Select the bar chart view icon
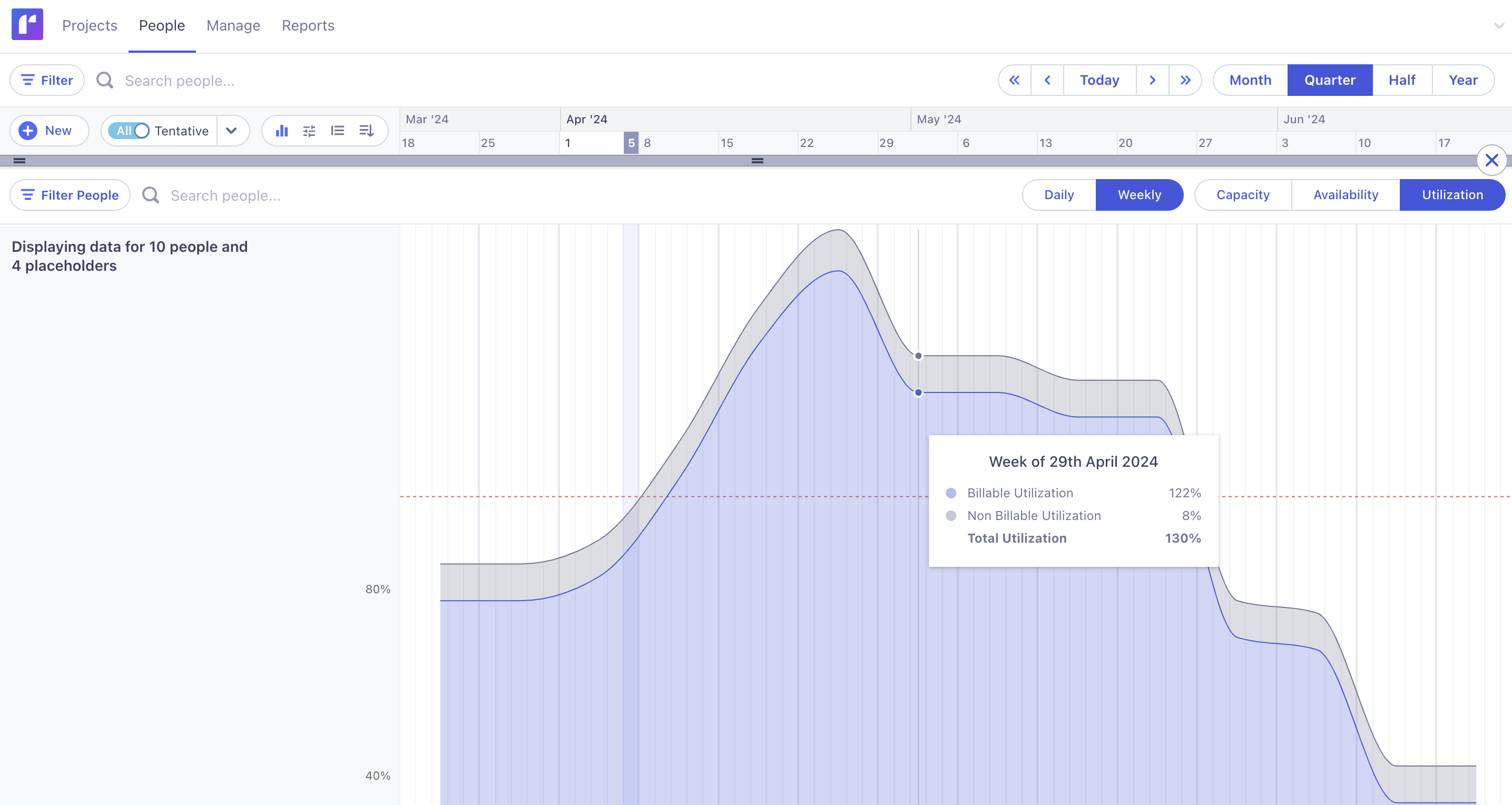1512x805 pixels. [282, 130]
